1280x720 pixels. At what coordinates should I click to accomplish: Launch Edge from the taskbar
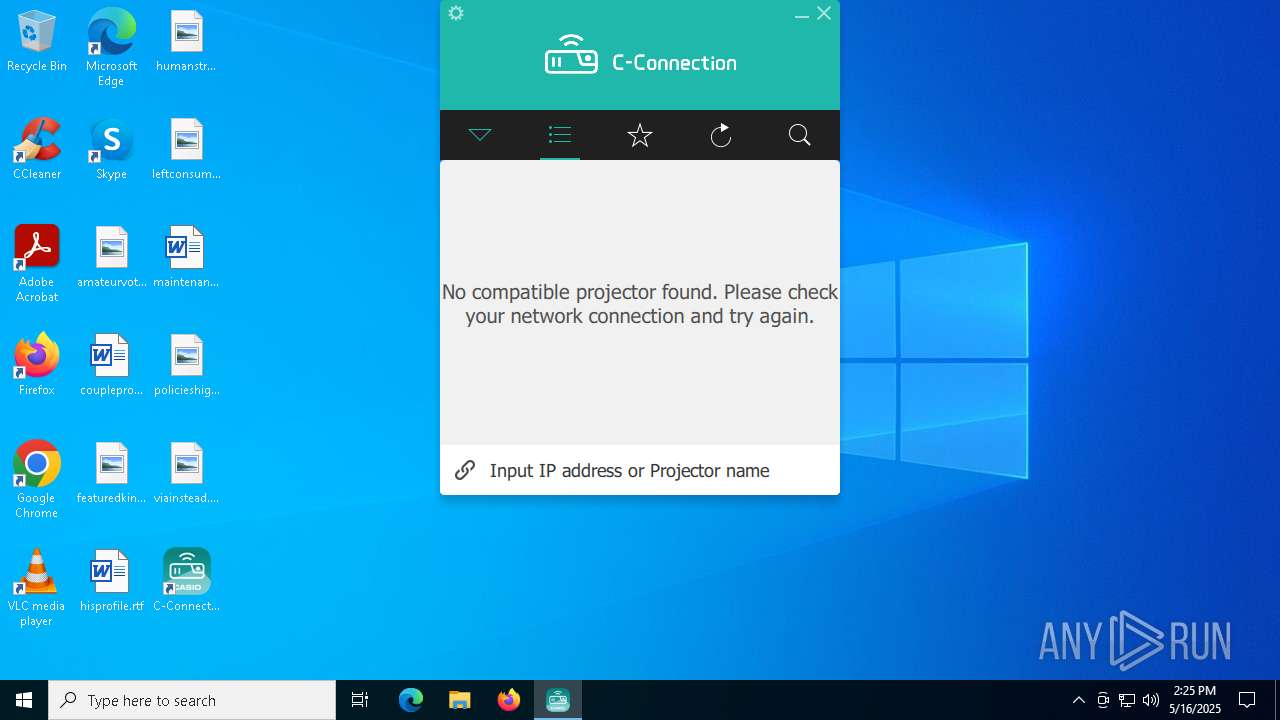411,700
